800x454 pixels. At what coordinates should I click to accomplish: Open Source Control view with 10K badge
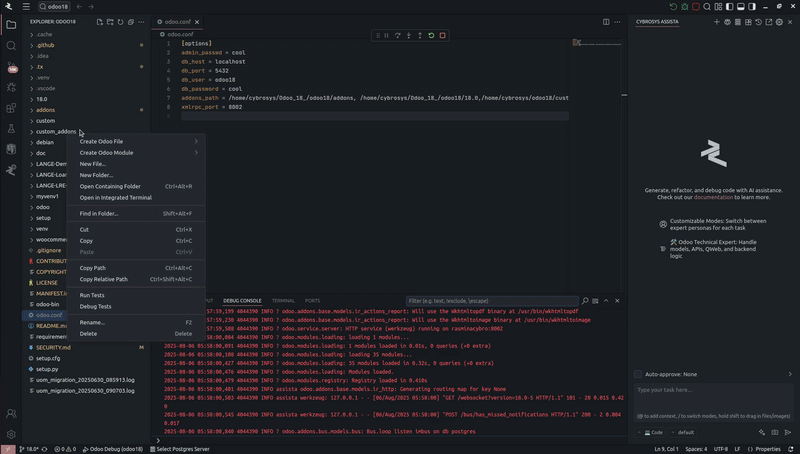coord(12,67)
